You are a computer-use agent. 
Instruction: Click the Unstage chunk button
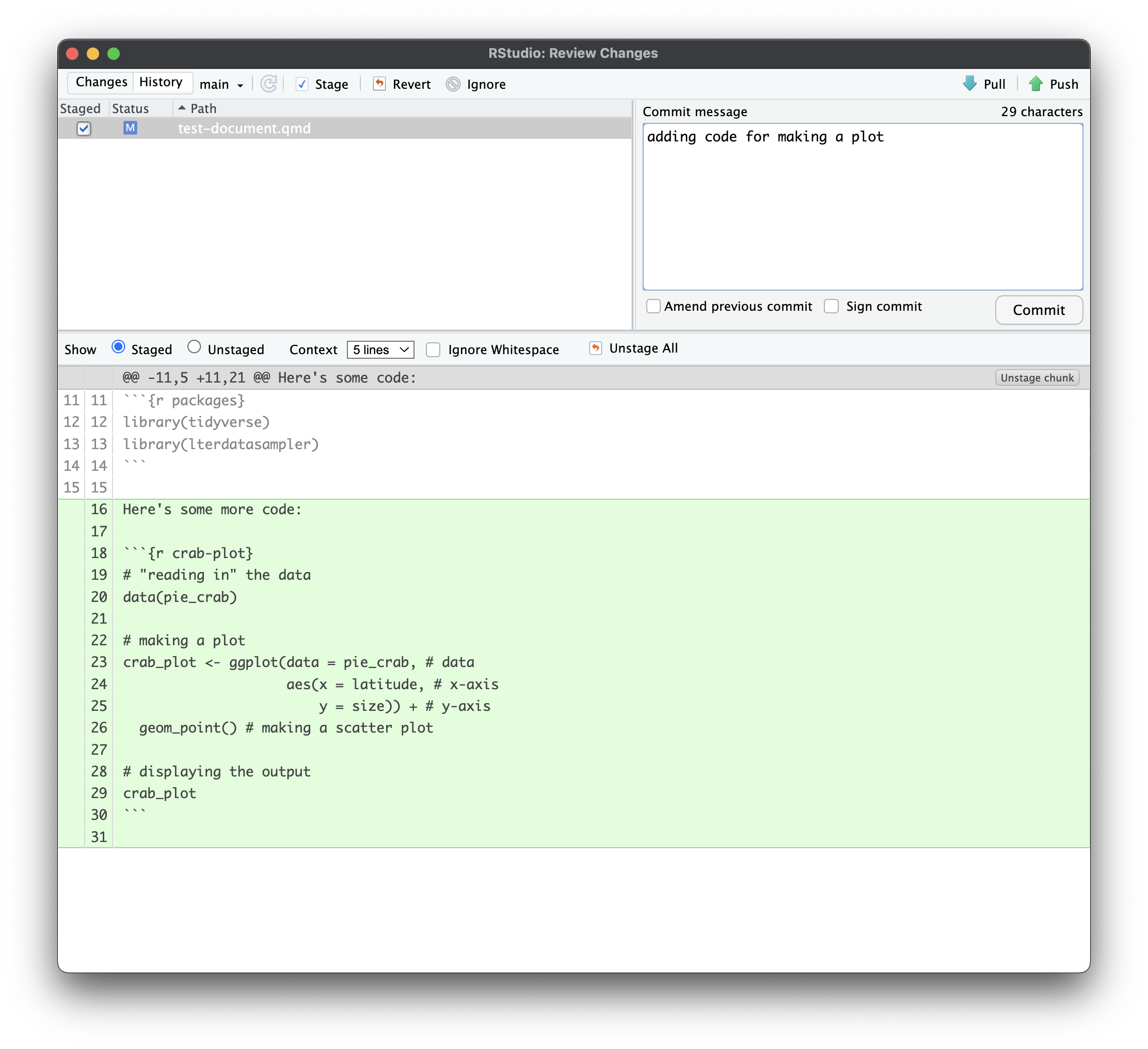[1037, 377]
